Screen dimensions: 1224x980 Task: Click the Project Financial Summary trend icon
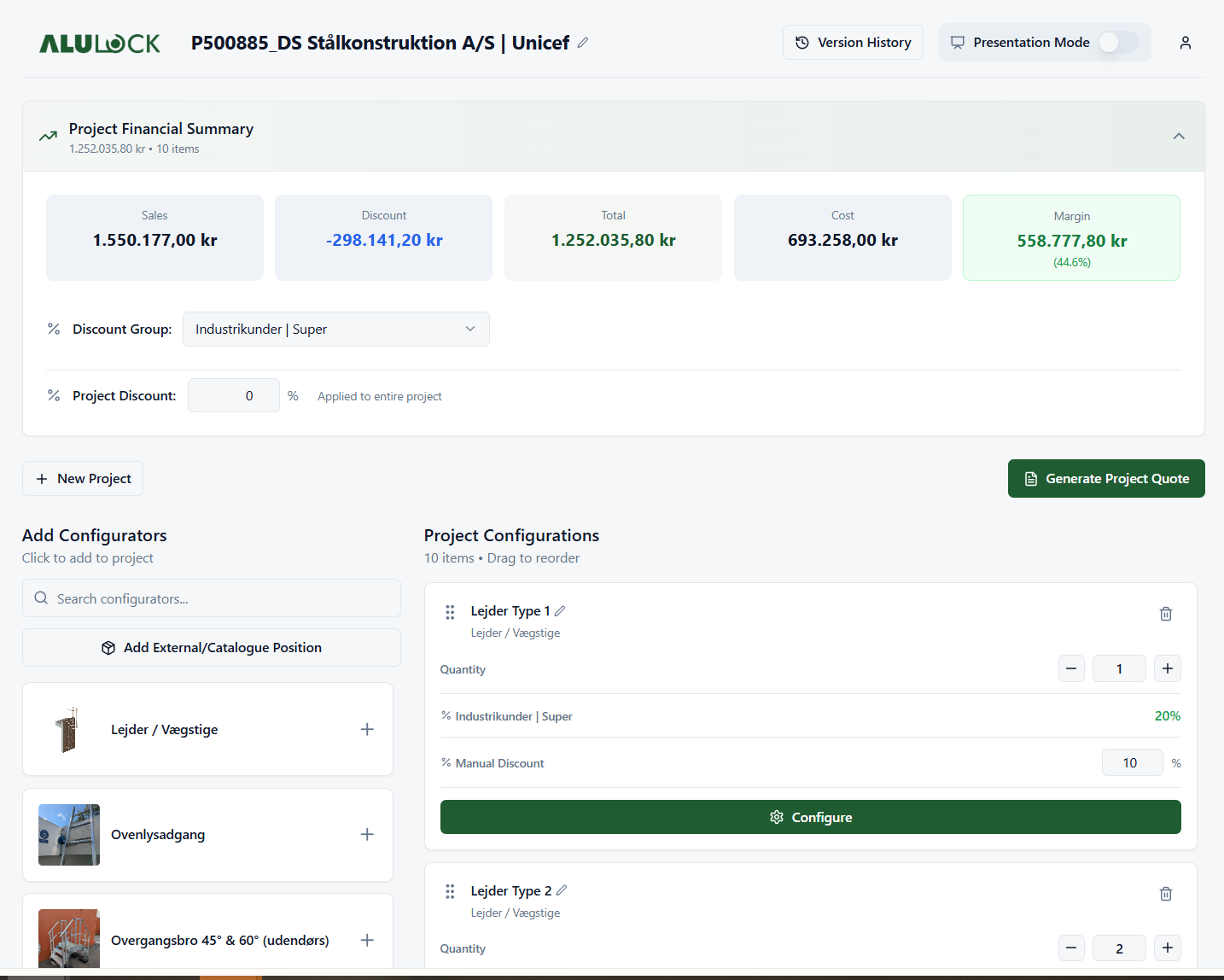coord(49,137)
